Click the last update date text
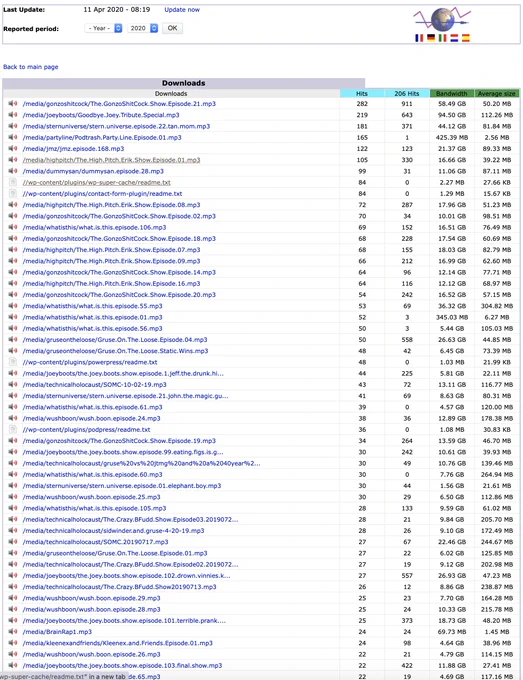 point(117,10)
